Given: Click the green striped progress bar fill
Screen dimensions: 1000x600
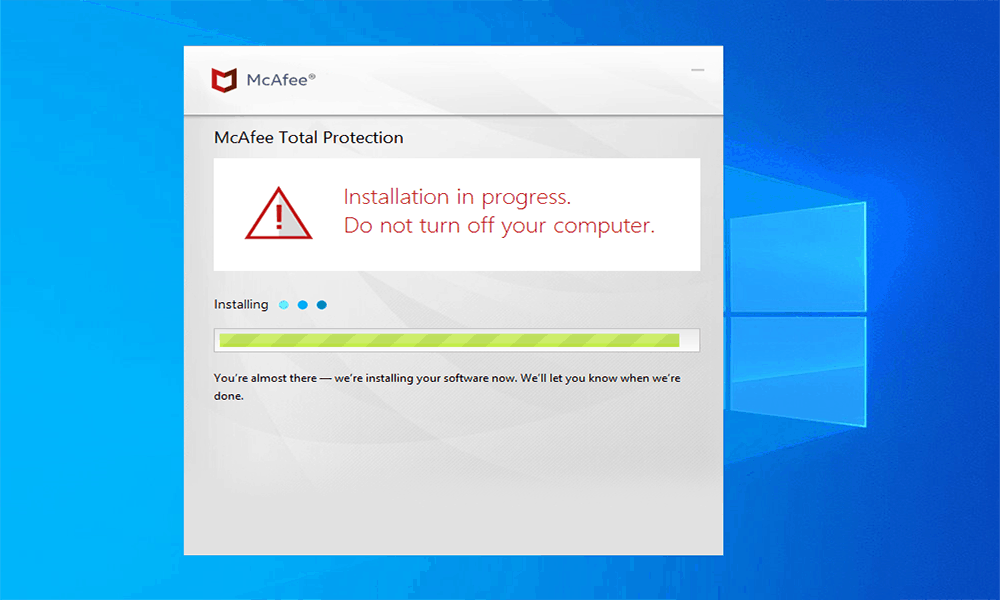Looking at the screenshot, I should point(449,340).
